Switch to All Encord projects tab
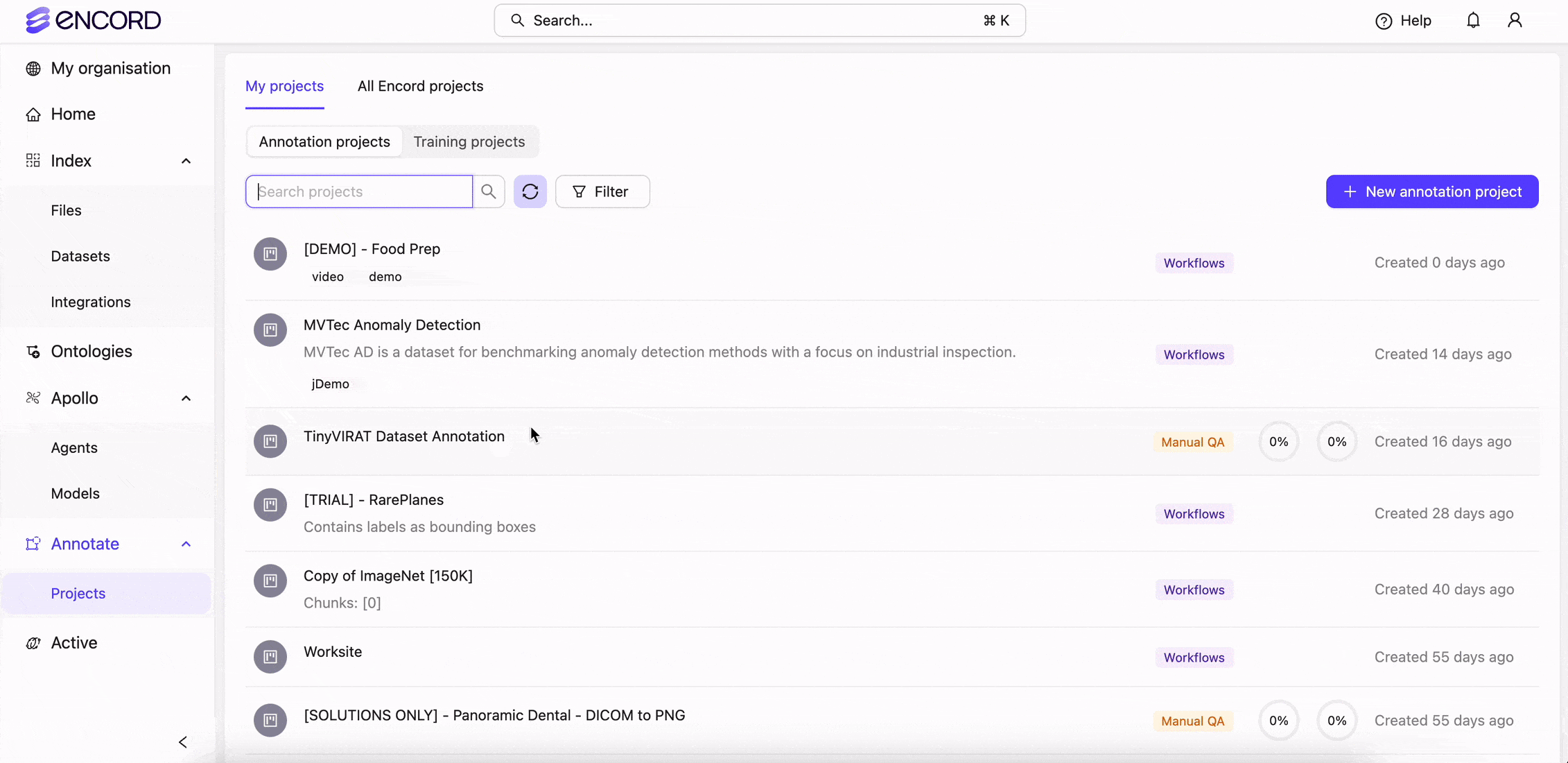Screen dimensions: 1568x763 (x=420, y=86)
